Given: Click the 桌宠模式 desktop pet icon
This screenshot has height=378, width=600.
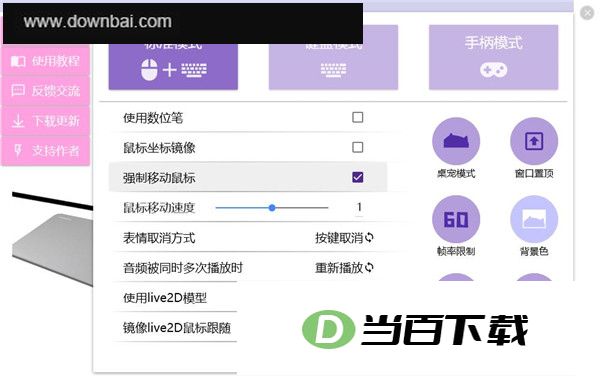Looking at the screenshot, I should (456, 141).
